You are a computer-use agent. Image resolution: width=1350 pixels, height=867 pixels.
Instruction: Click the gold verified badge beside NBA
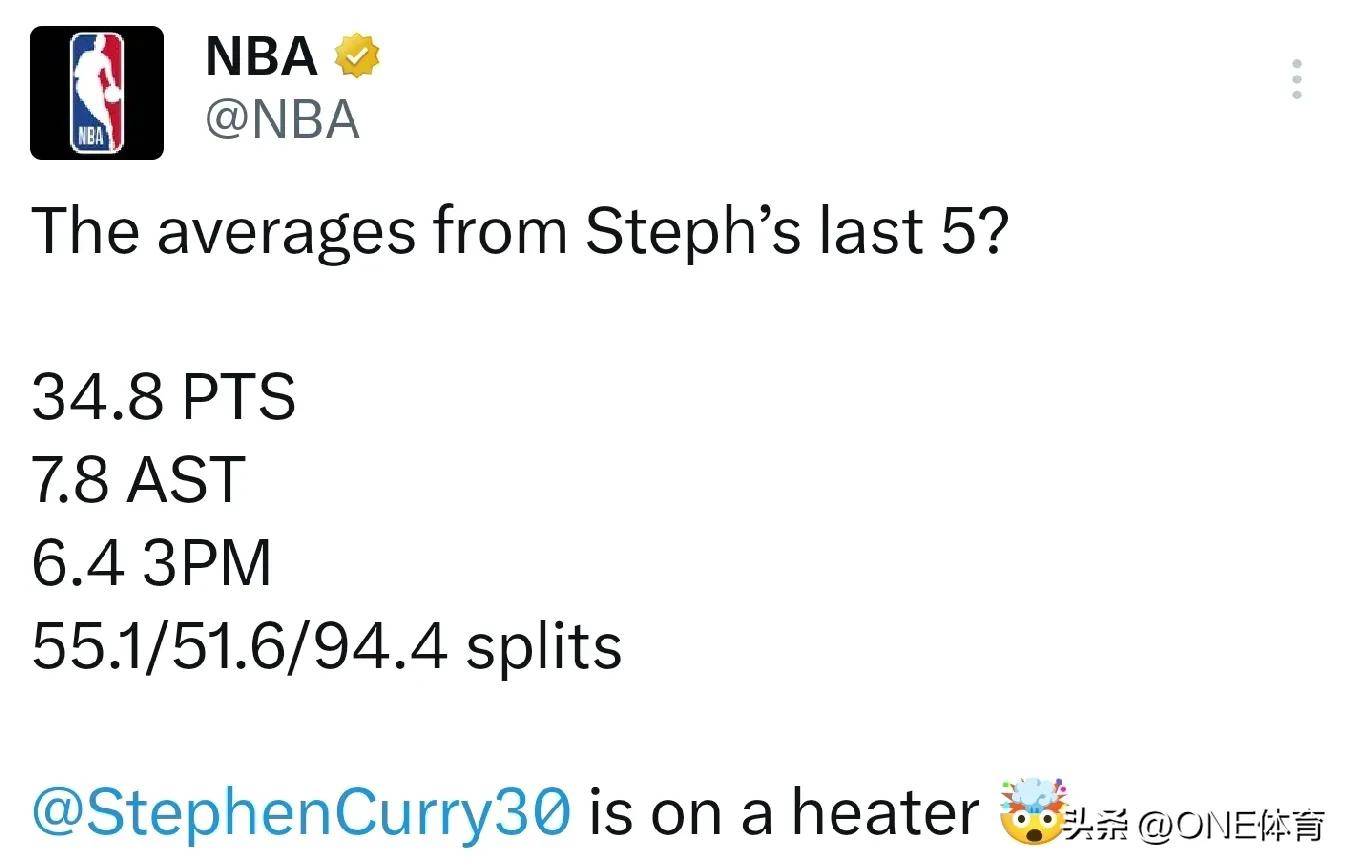click(x=356, y=56)
